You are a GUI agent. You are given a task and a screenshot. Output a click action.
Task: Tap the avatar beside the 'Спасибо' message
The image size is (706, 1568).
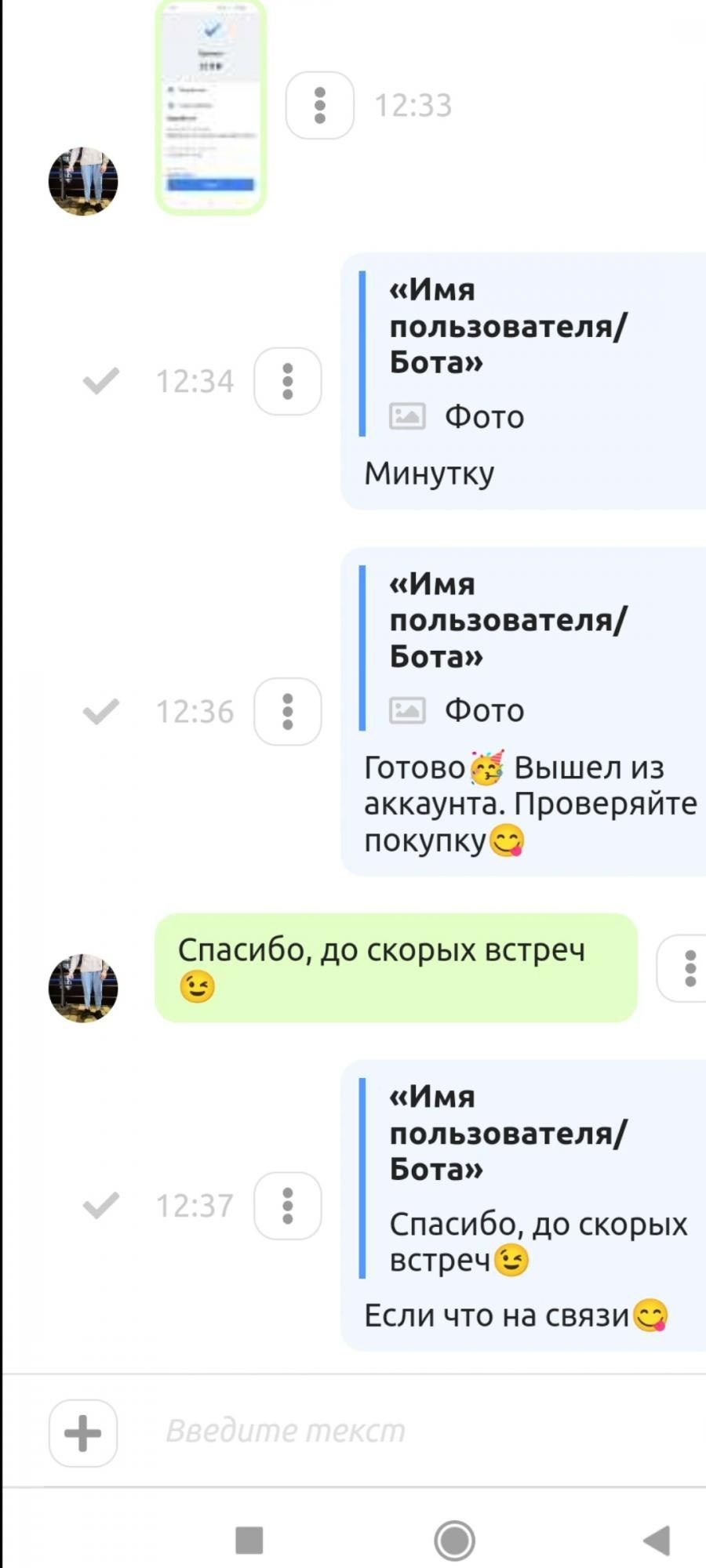tap(83, 988)
